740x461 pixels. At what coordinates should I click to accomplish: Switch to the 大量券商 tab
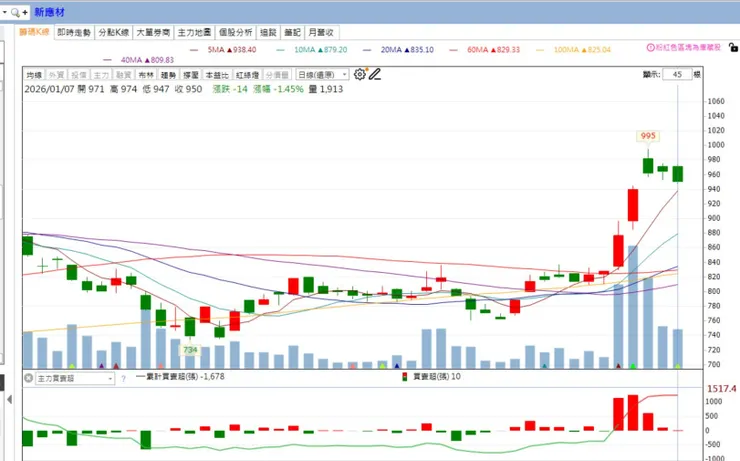pyautogui.click(x=153, y=33)
